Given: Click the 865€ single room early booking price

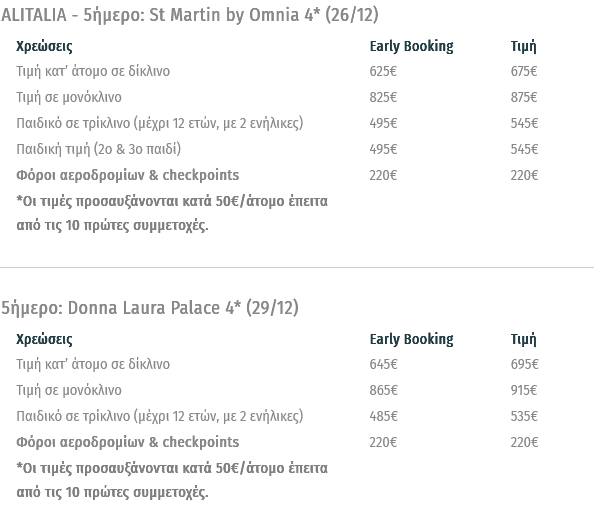Looking at the screenshot, I should 383,390.
